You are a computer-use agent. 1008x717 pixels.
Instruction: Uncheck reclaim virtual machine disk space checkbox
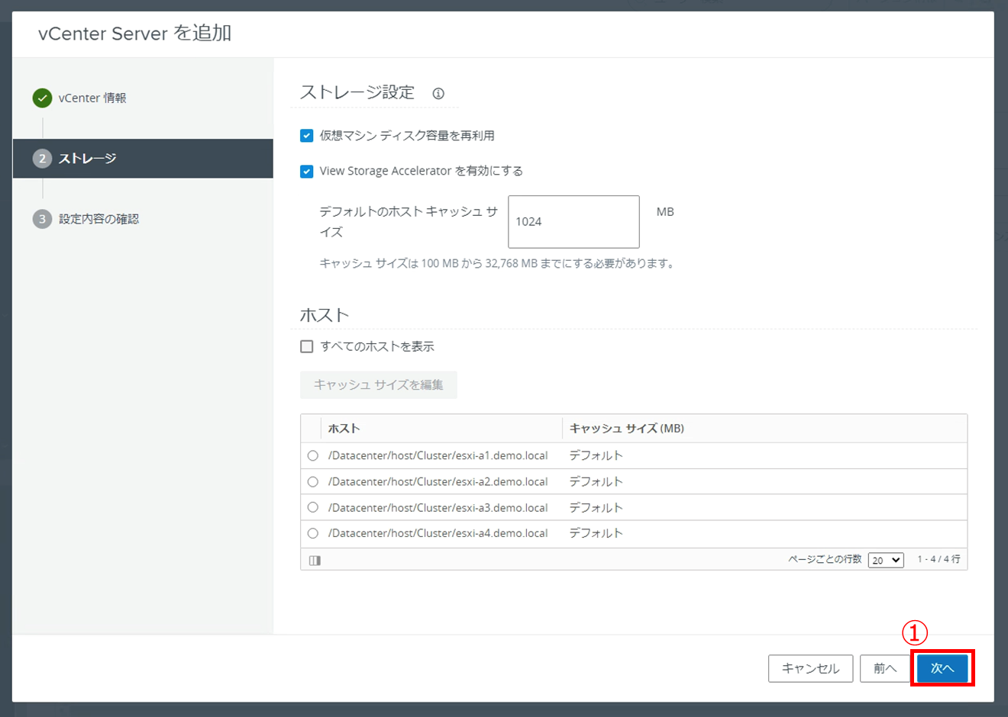307,135
